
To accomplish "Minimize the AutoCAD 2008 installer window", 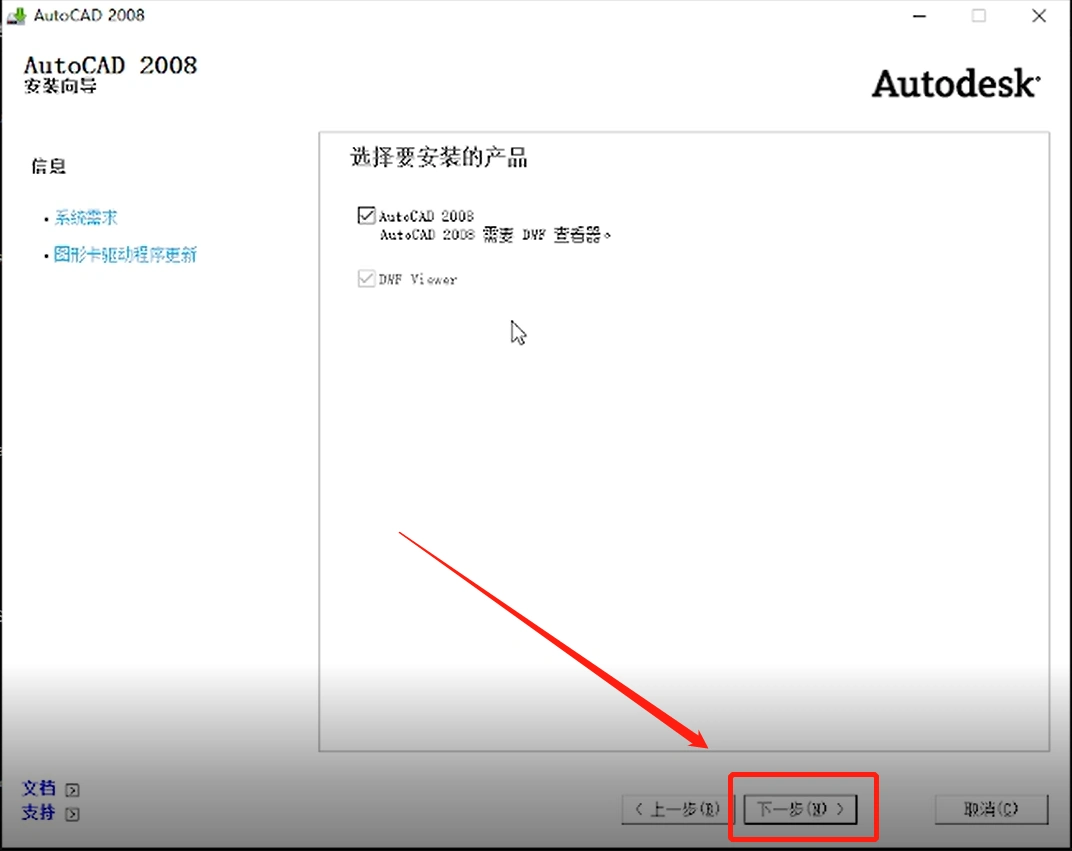I will [x=920, y=16].
